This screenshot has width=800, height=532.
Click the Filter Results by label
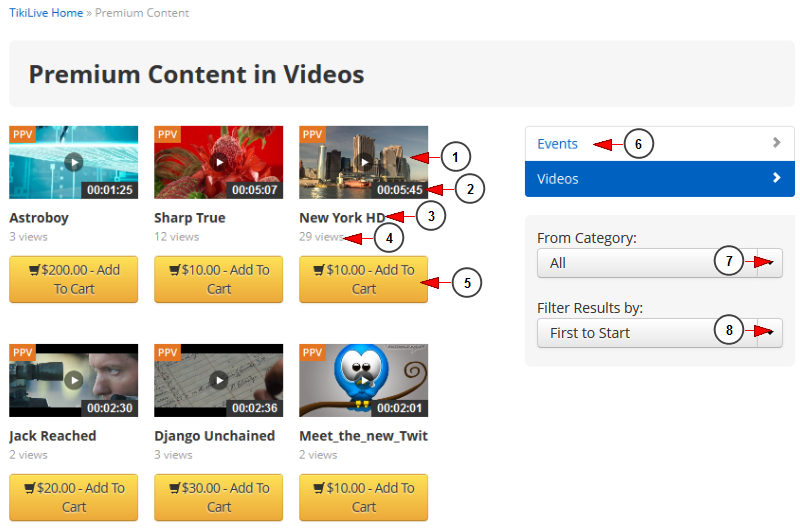coord(590,308)
